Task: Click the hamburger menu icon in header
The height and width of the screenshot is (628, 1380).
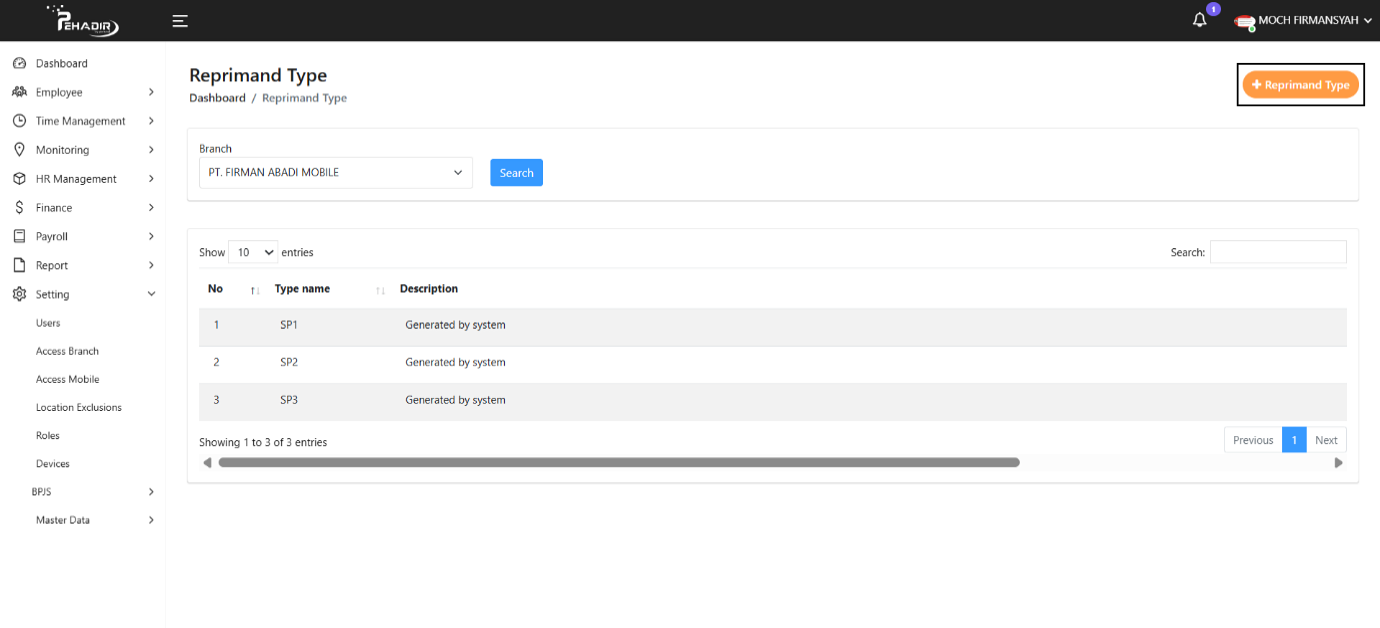Action: point(180,21)
